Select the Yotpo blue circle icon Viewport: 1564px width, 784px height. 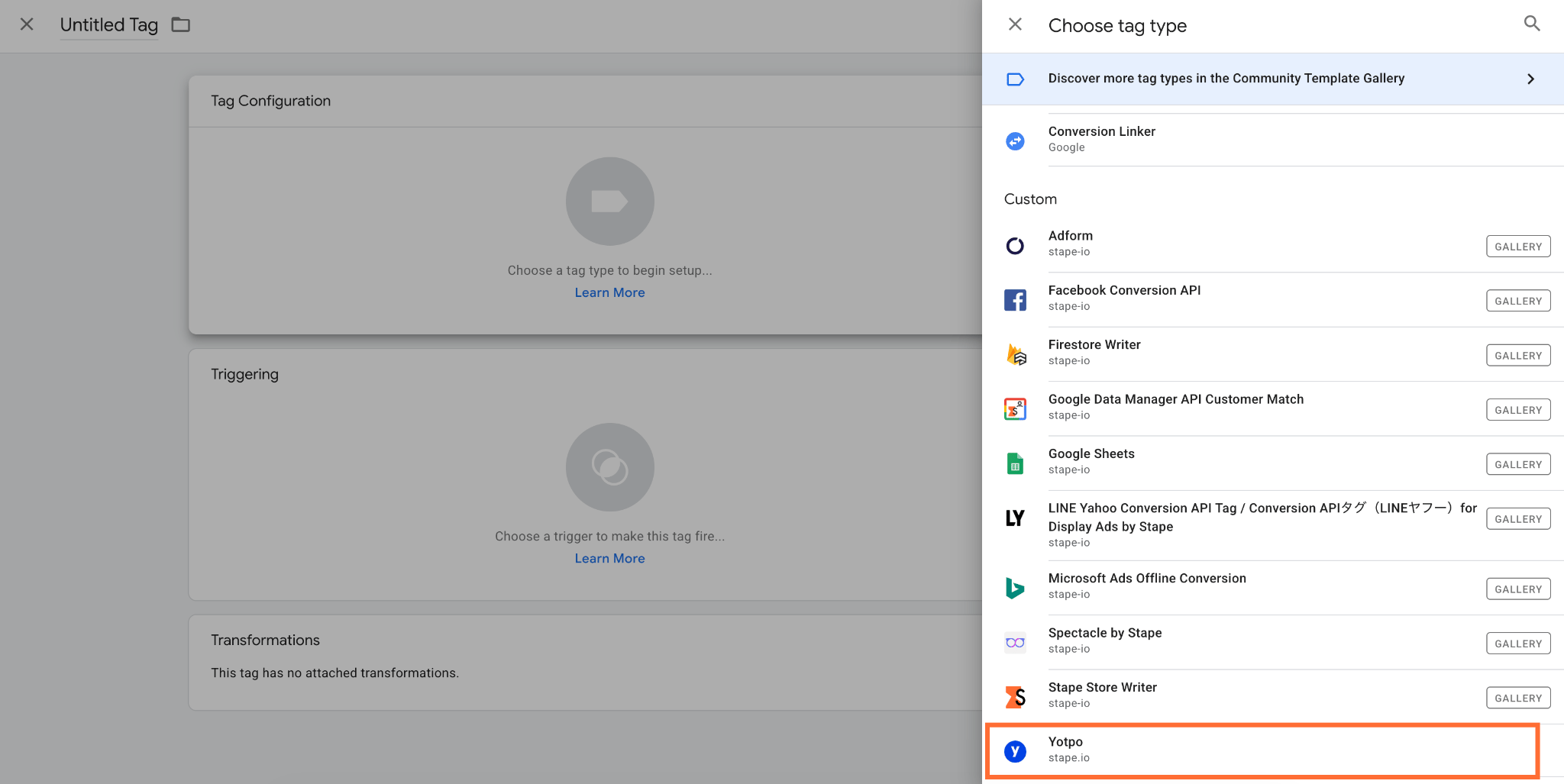(1015, 751)
